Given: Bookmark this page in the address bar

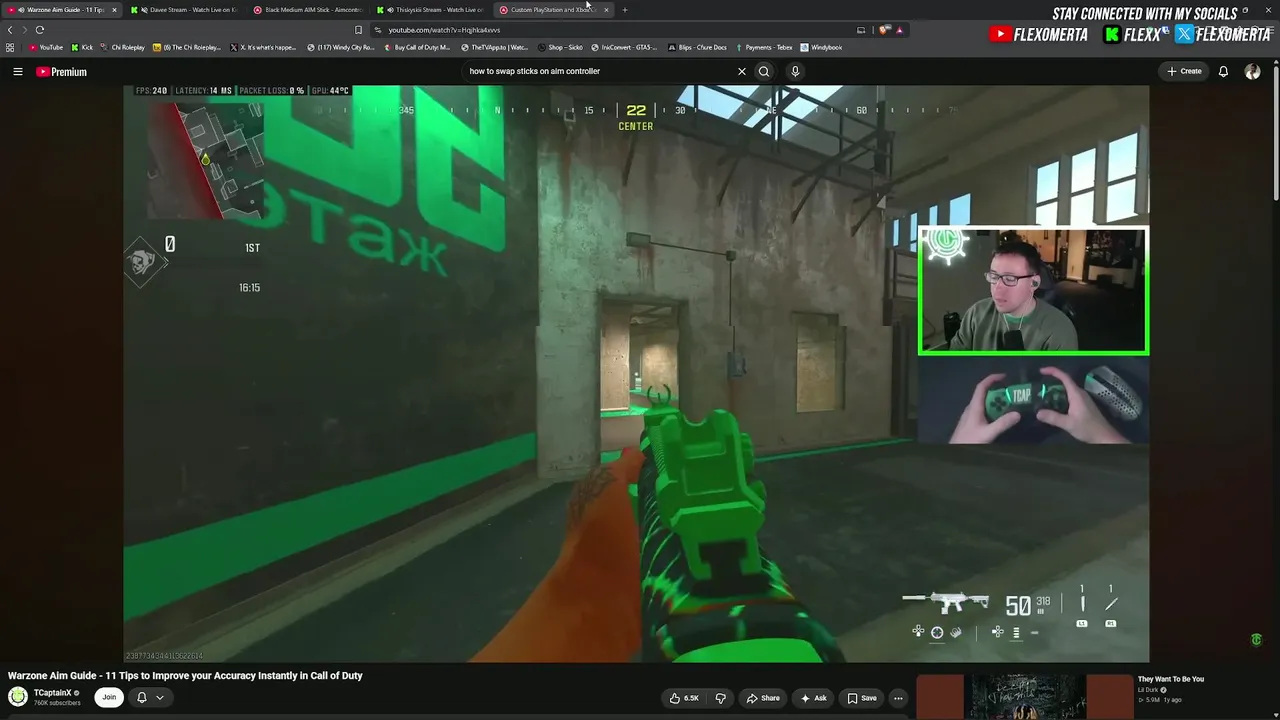Looking at the screenshot, I should pyautogui.click(x=359, y=30).
